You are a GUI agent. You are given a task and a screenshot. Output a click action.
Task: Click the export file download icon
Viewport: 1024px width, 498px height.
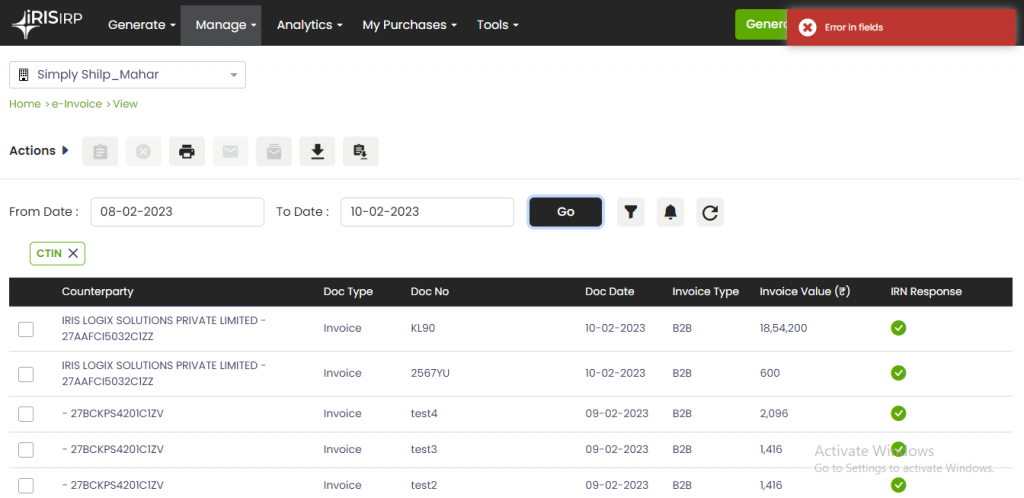[x=360, y=152]
